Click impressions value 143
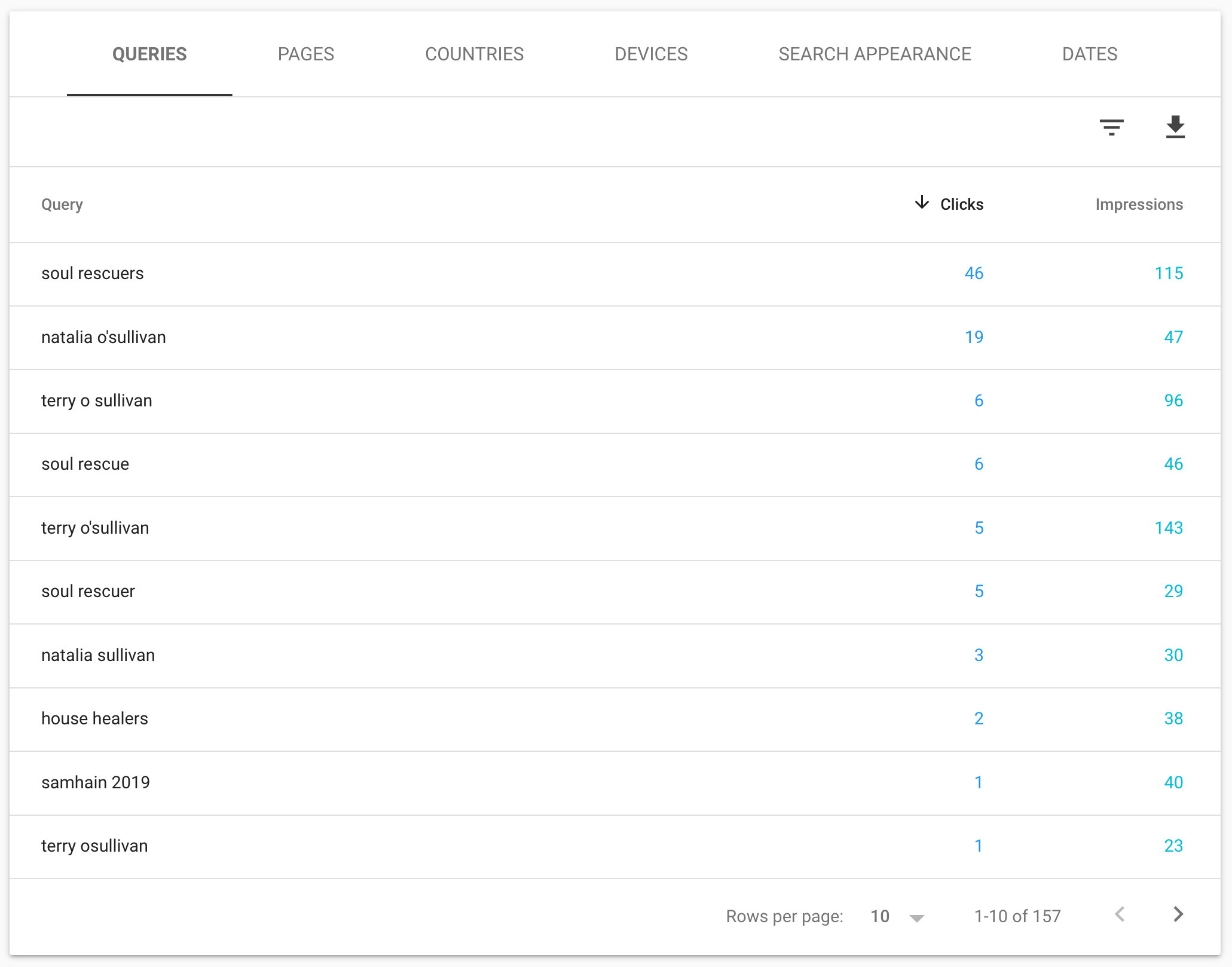 pos(1169,528)
